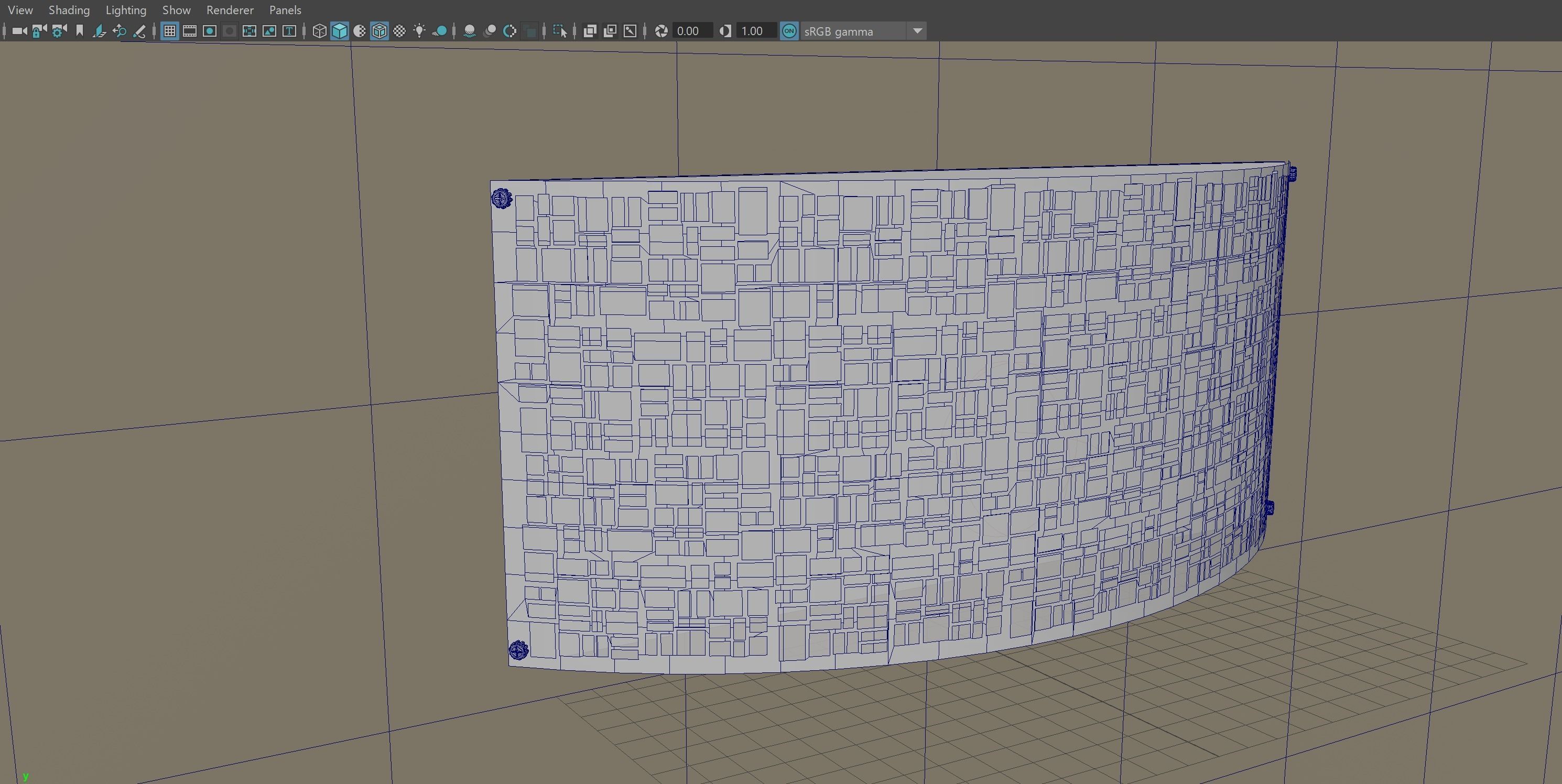Click the color management ON button

pyautogui.click(x=789, y=31)
